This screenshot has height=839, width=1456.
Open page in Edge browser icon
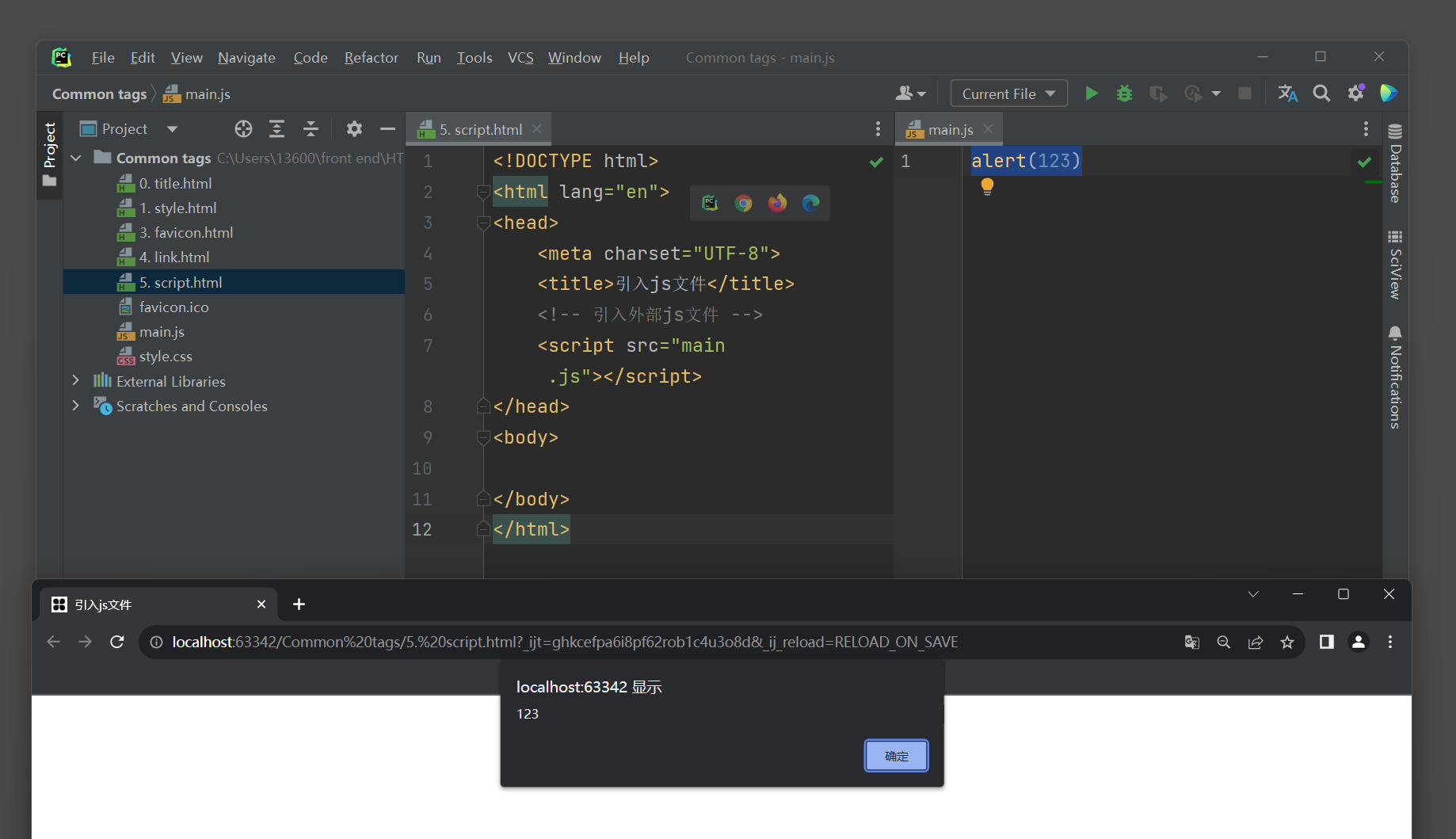(x=810, y=204)
